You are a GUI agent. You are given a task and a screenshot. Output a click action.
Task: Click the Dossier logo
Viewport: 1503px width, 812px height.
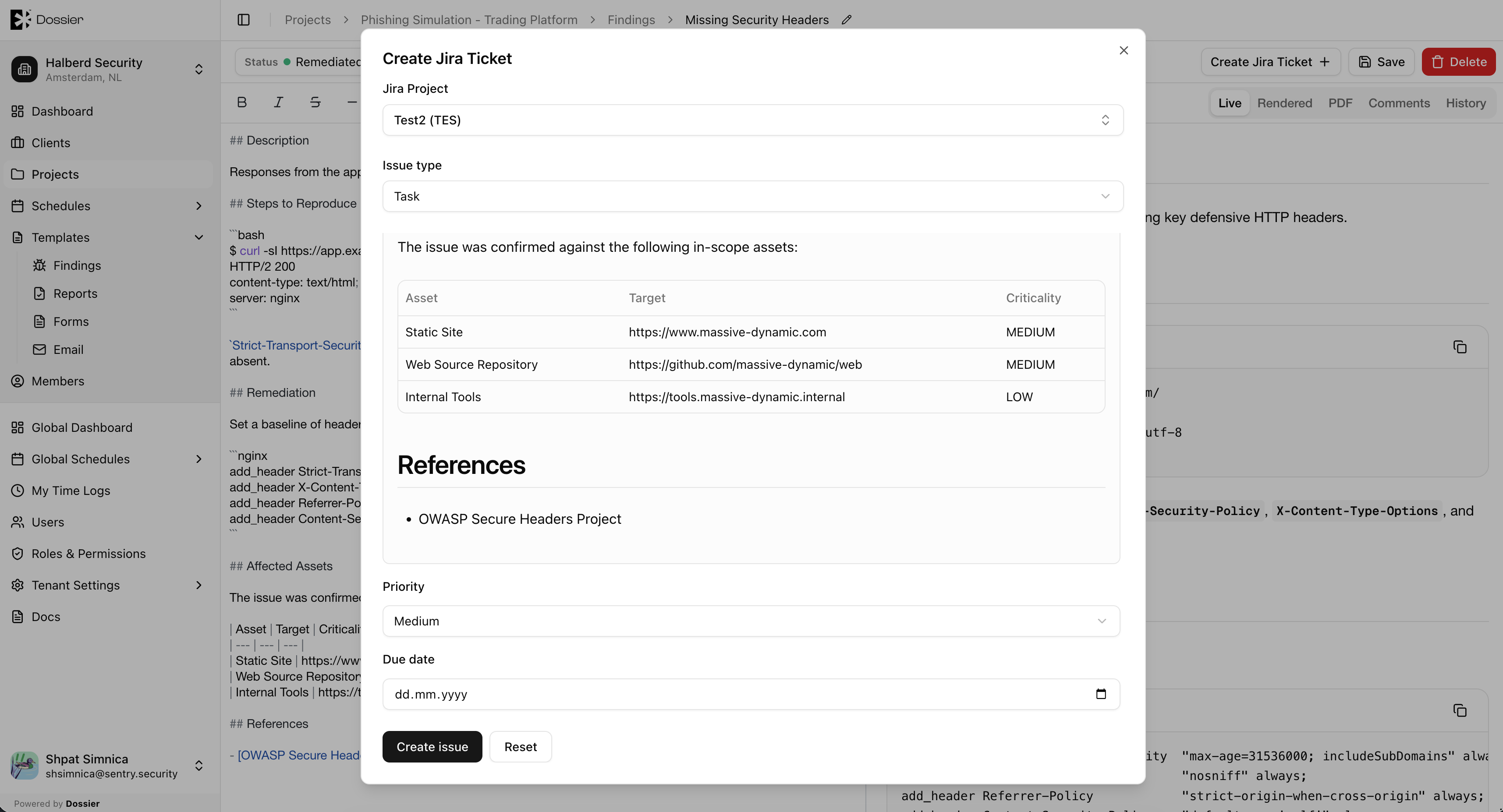[x=47, y=19]
